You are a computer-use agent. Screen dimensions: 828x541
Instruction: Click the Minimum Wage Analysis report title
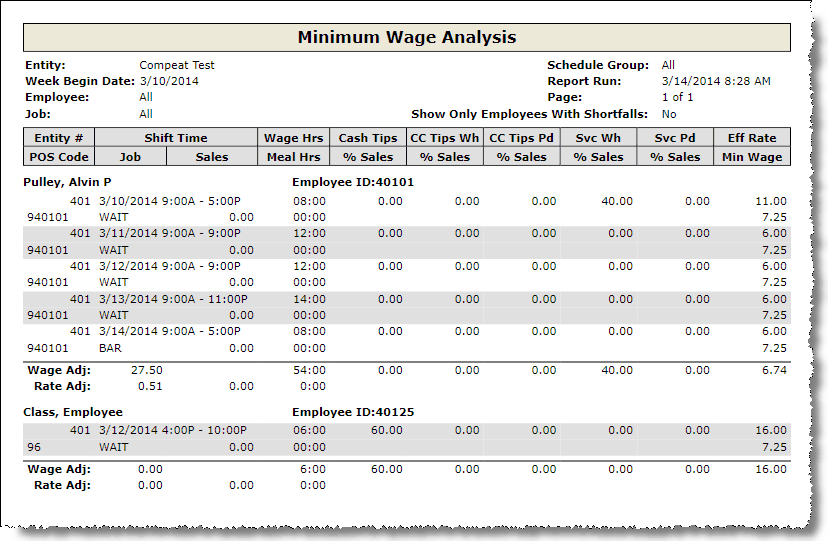click(407, 38)
